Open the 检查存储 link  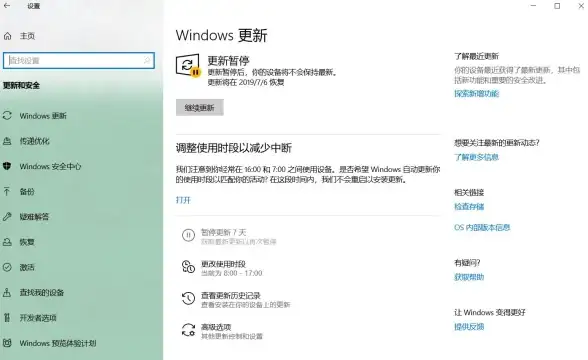pos(469,207)
